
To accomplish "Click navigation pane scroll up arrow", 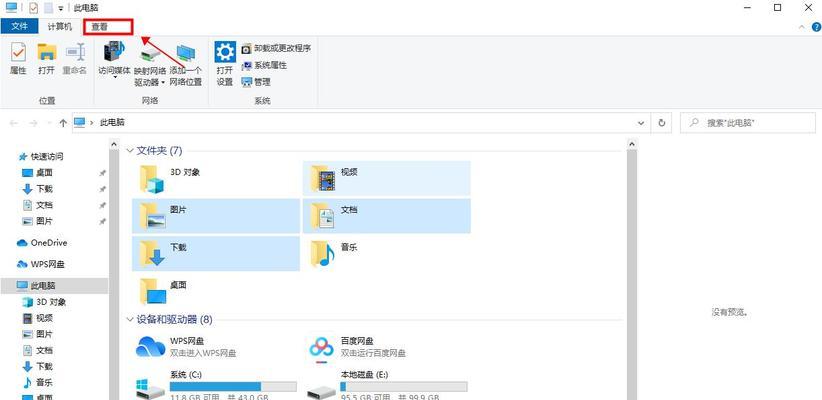I will click(114, 144).
